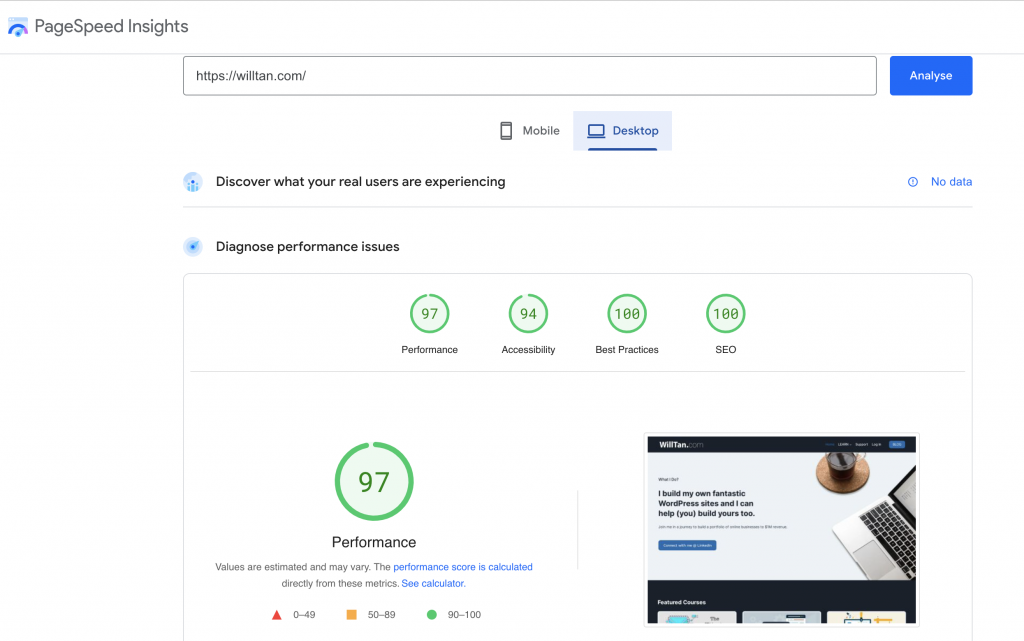Click the desktop laptop icon
Image resolution: width=1024 pixels, height=641 pixels.
596,131
